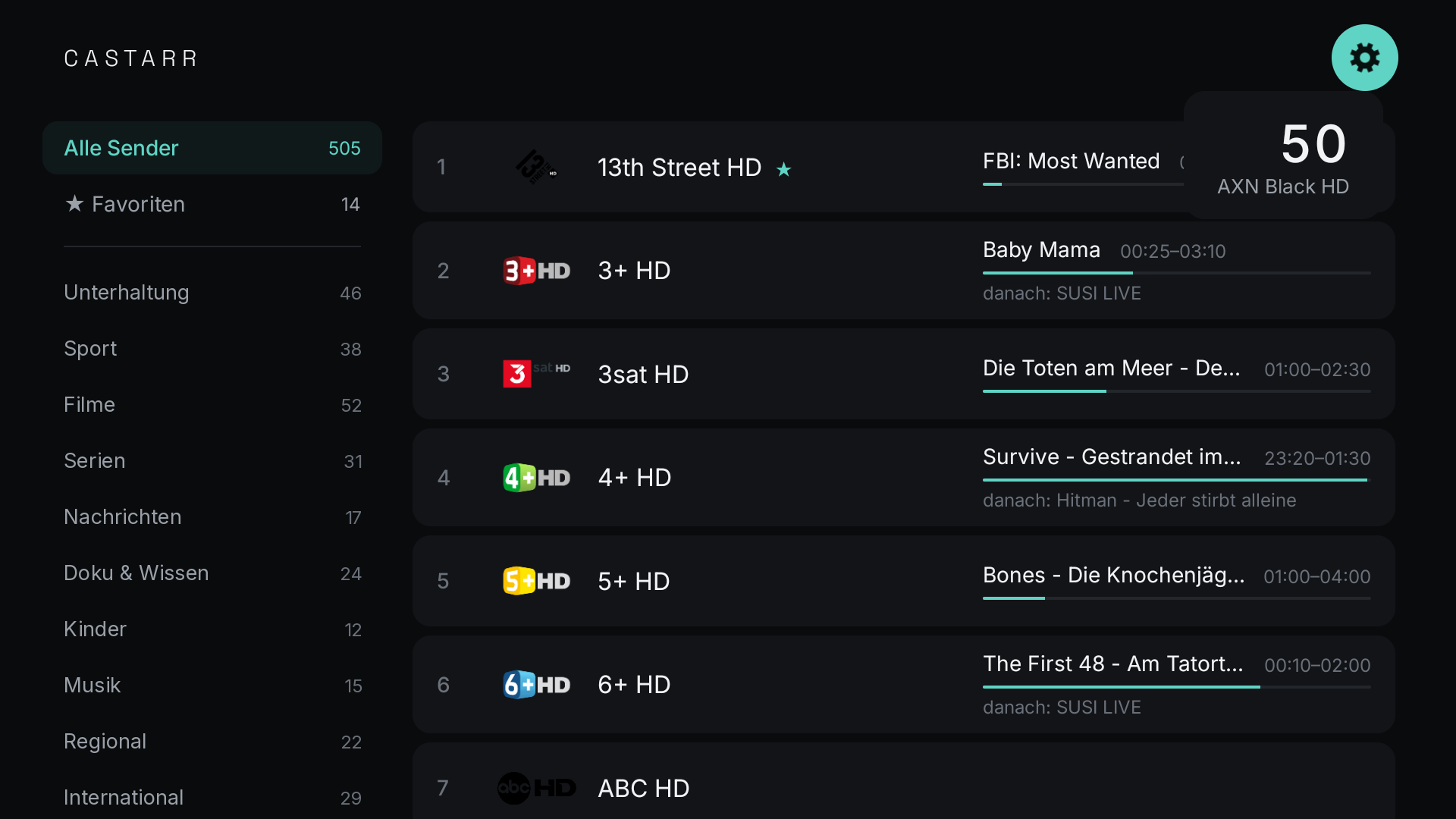Open the Doku & Wissen category
This screenshot has width=1456, height=819.
pos(212,573)
